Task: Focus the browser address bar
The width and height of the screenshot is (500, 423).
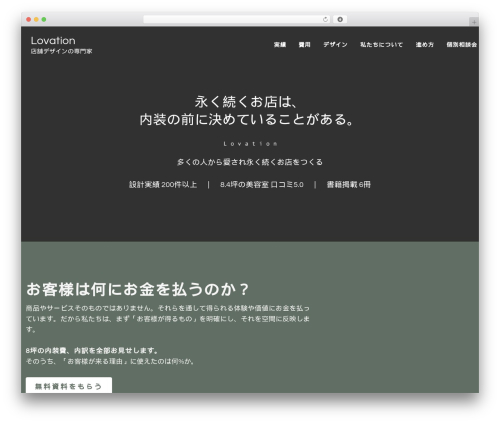Action: [x=237, y=19]
